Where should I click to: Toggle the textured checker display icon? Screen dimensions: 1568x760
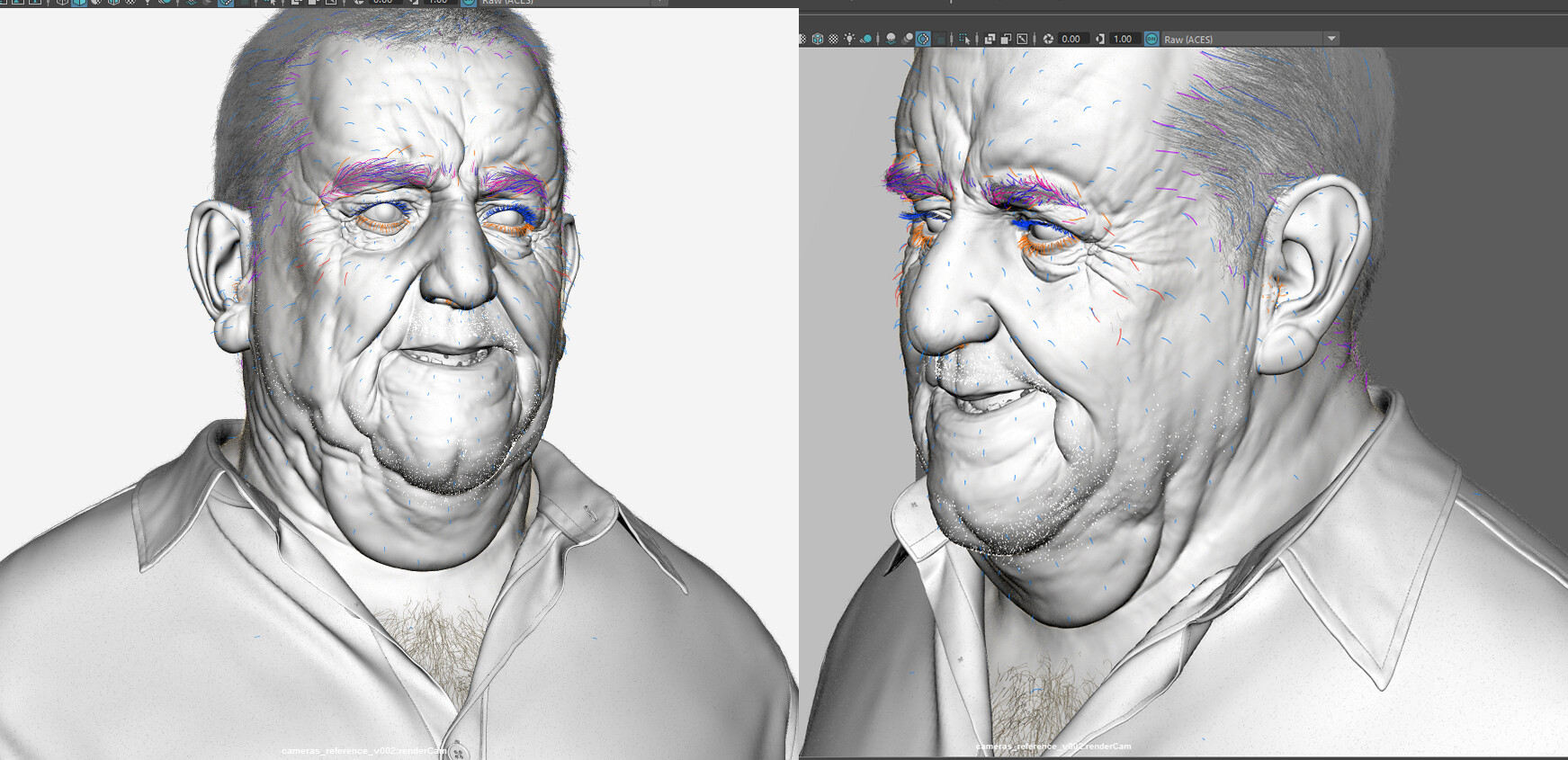[x=833, y=39]
